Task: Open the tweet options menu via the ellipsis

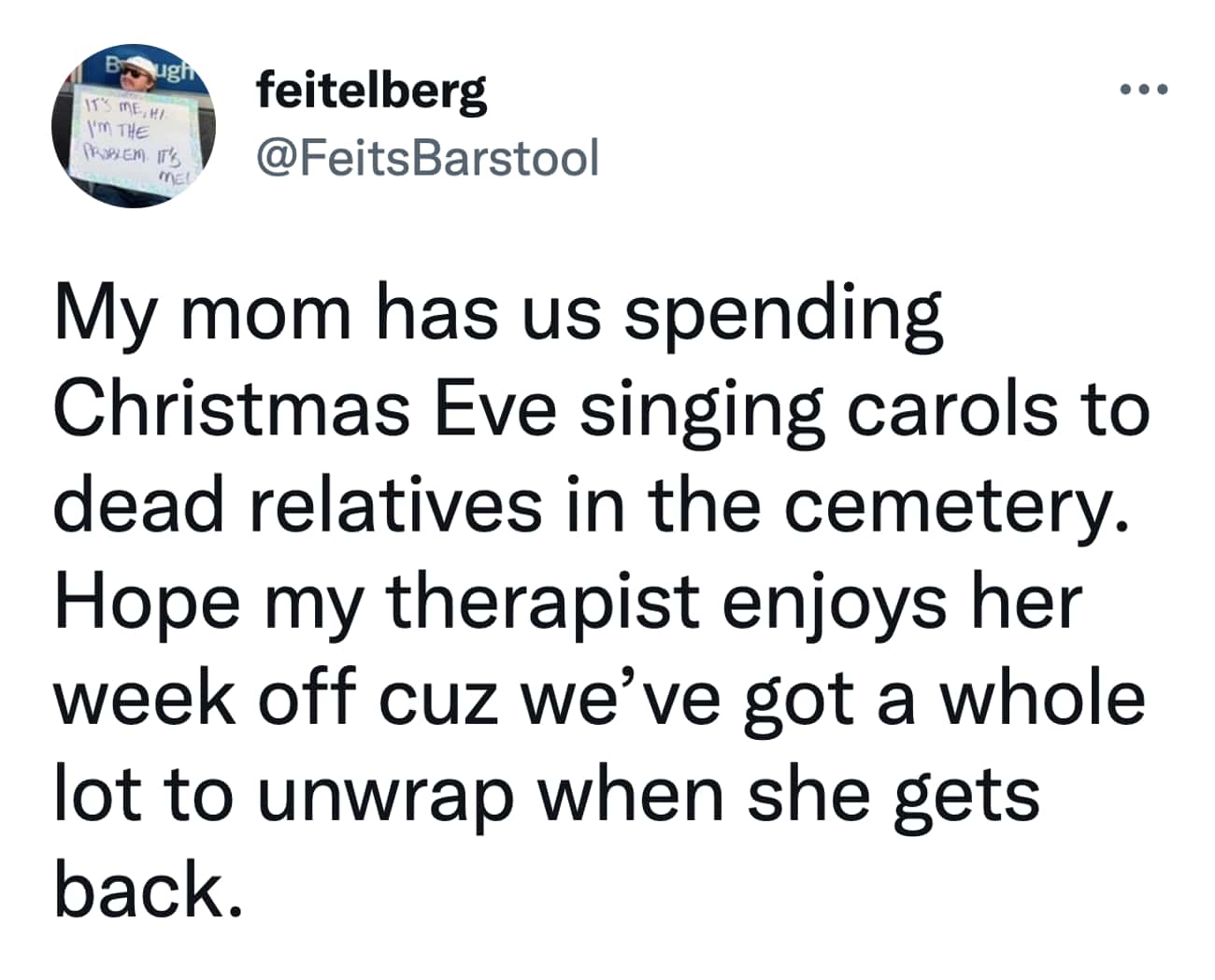Action: click(1142, 87)
